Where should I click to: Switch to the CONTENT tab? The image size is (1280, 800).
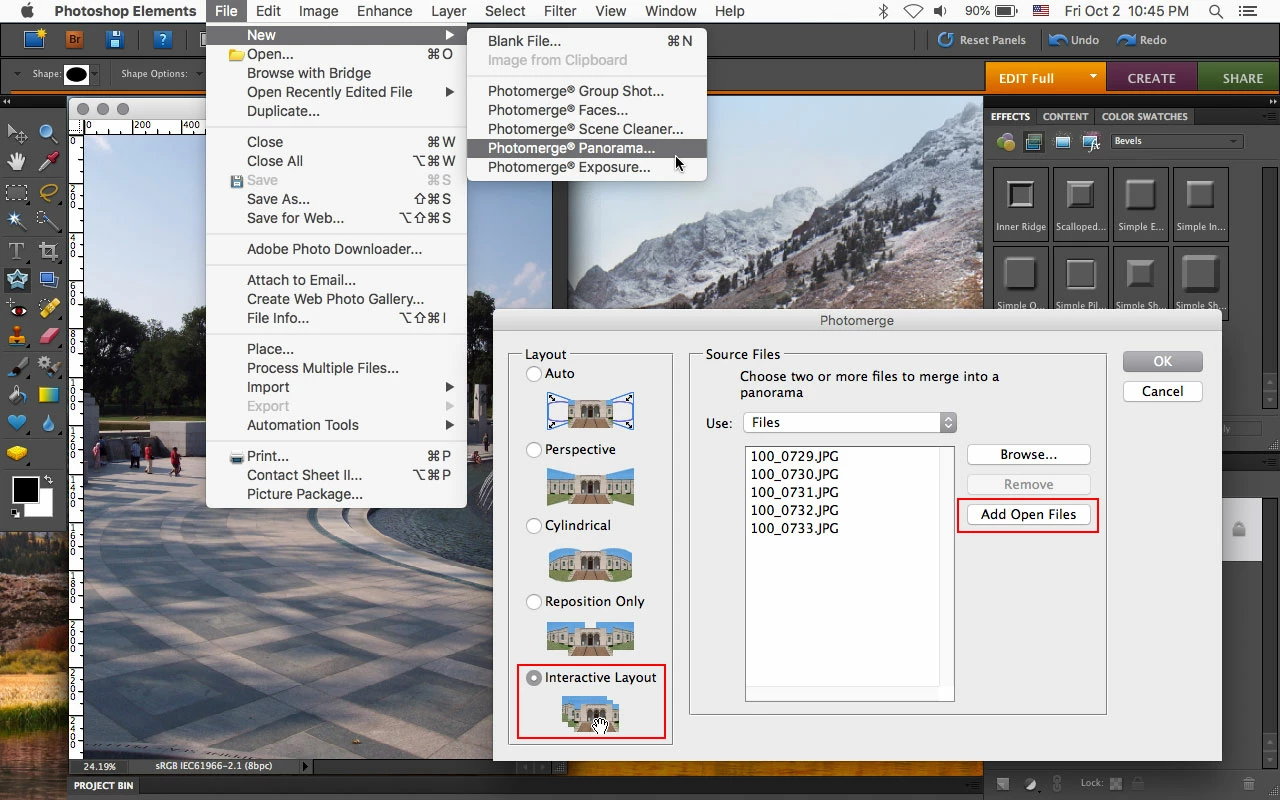coord(1065,116)
